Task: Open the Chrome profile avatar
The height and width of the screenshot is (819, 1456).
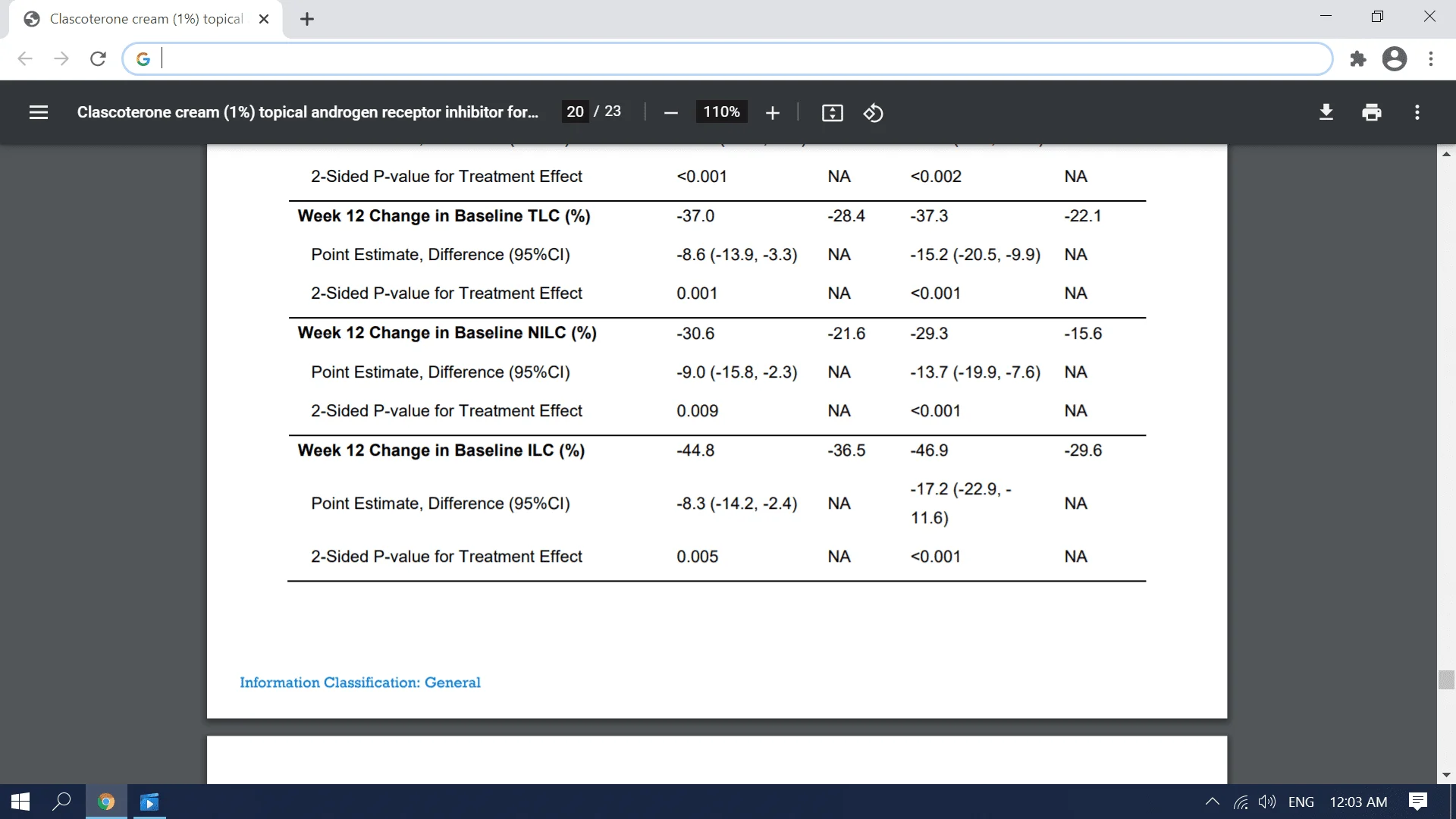Action: click(x=1394, y=58)
